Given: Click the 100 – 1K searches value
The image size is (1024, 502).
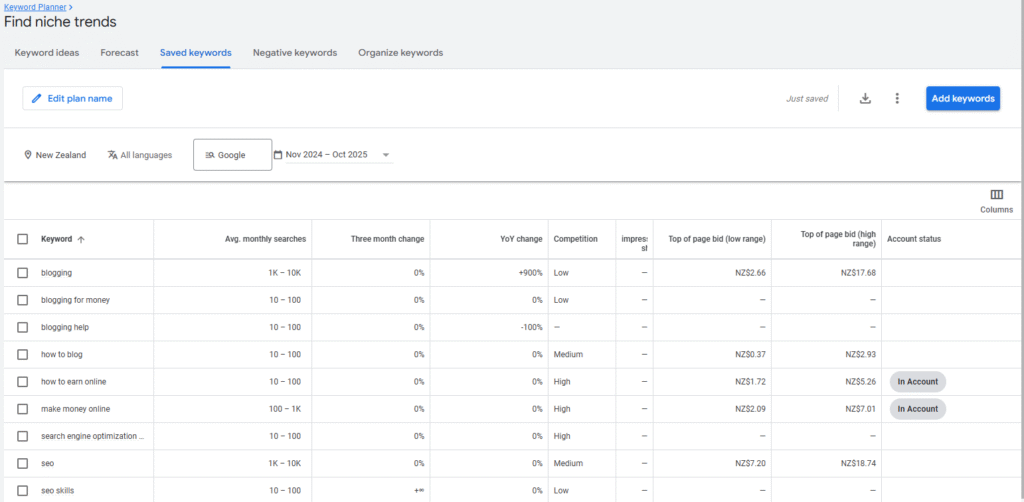Looking at the screenshot, I should [x=283, y=409].
